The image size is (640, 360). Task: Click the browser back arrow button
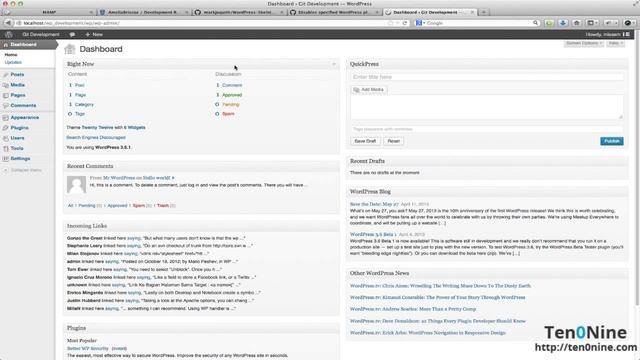click(x=8, y=23)
